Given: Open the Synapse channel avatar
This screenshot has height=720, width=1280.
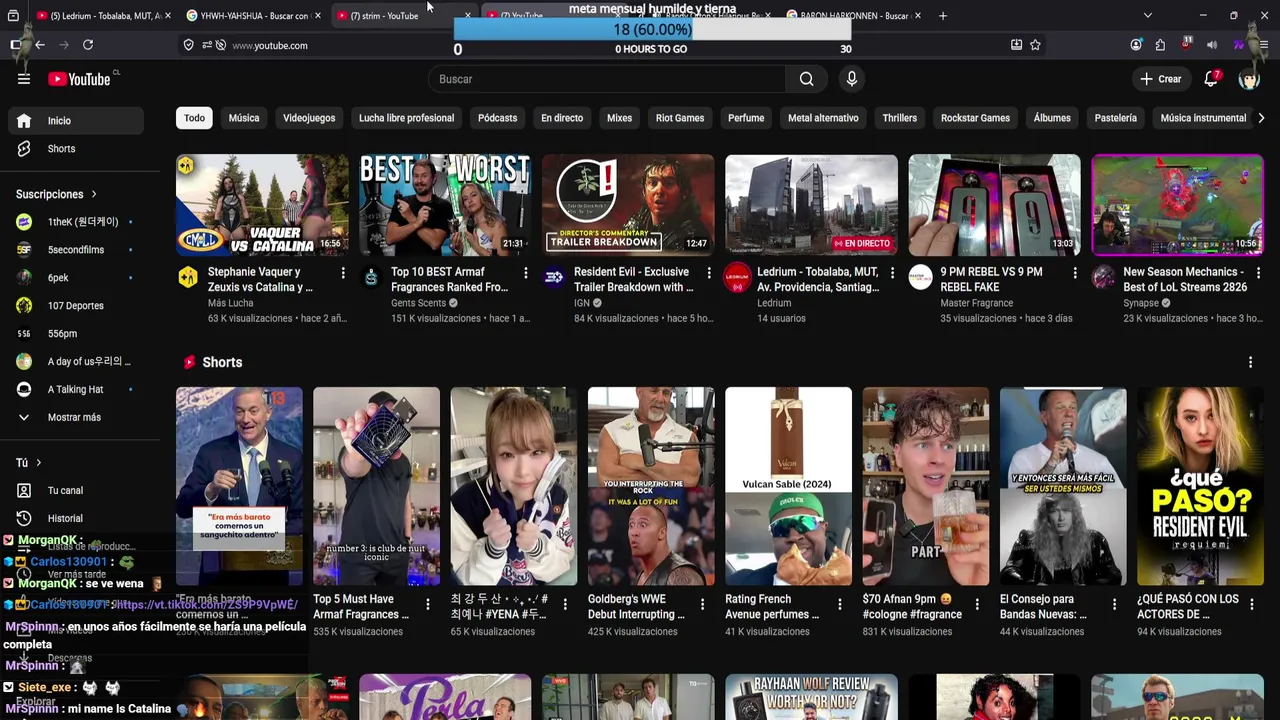Looking at the screenshot, I should point(1103,277).
